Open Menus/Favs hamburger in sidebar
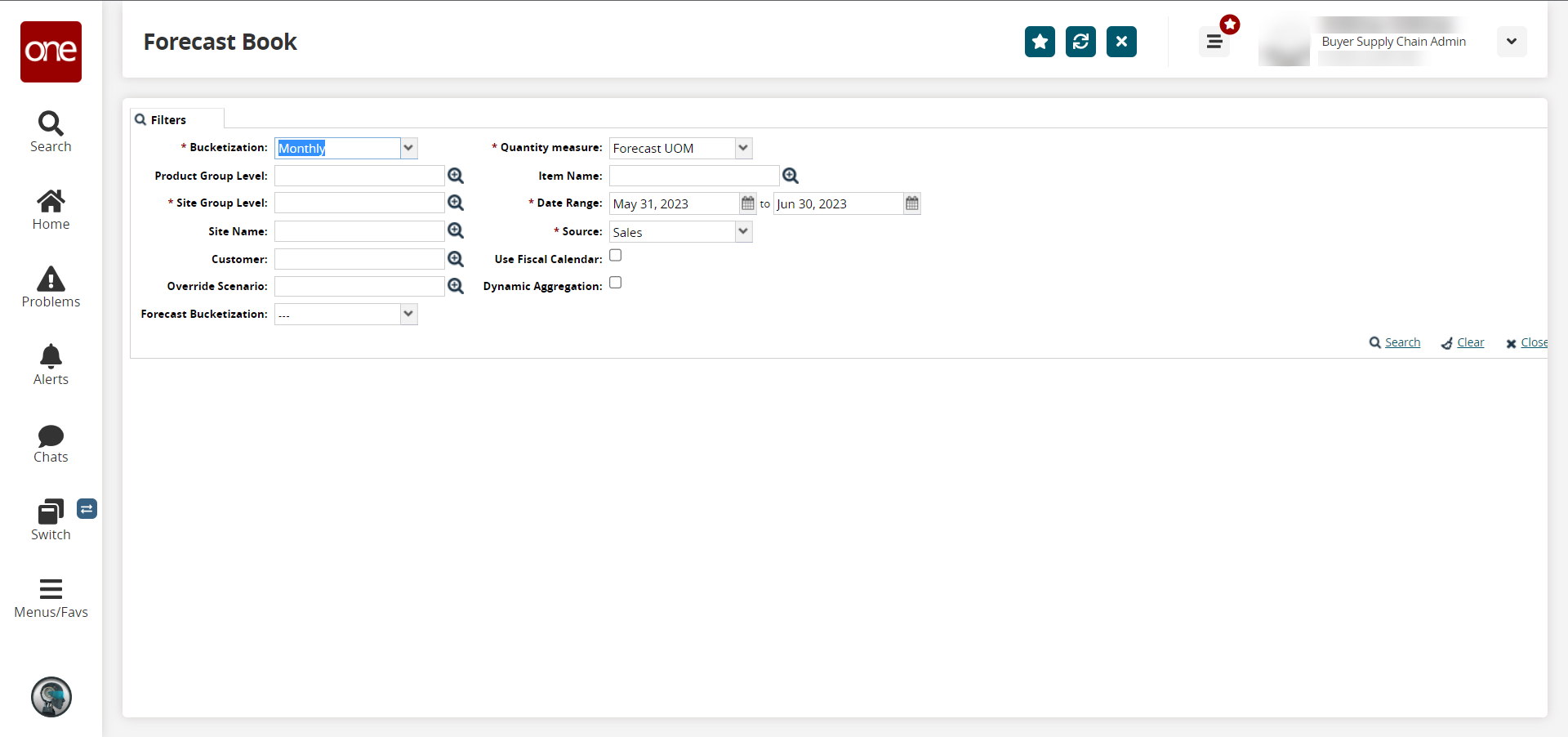Screen dimensions: 1568x737 click(51, 599)
